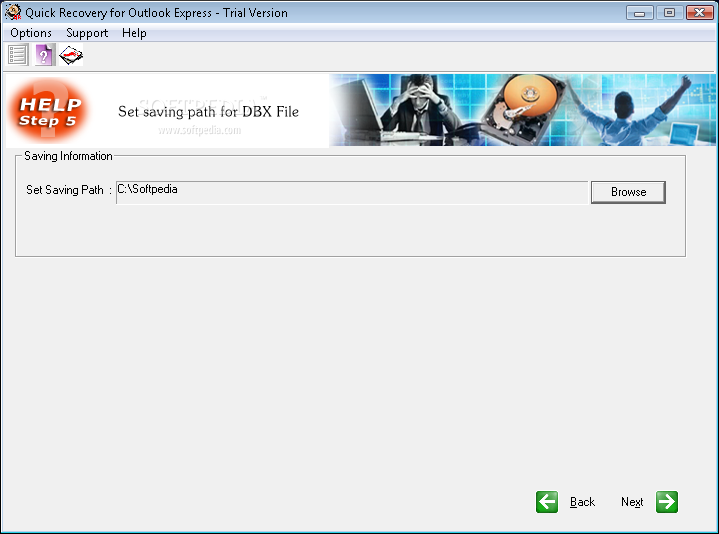Click the hard drive banner image
This screenshot has width=719, height=534.
[522, 110]
